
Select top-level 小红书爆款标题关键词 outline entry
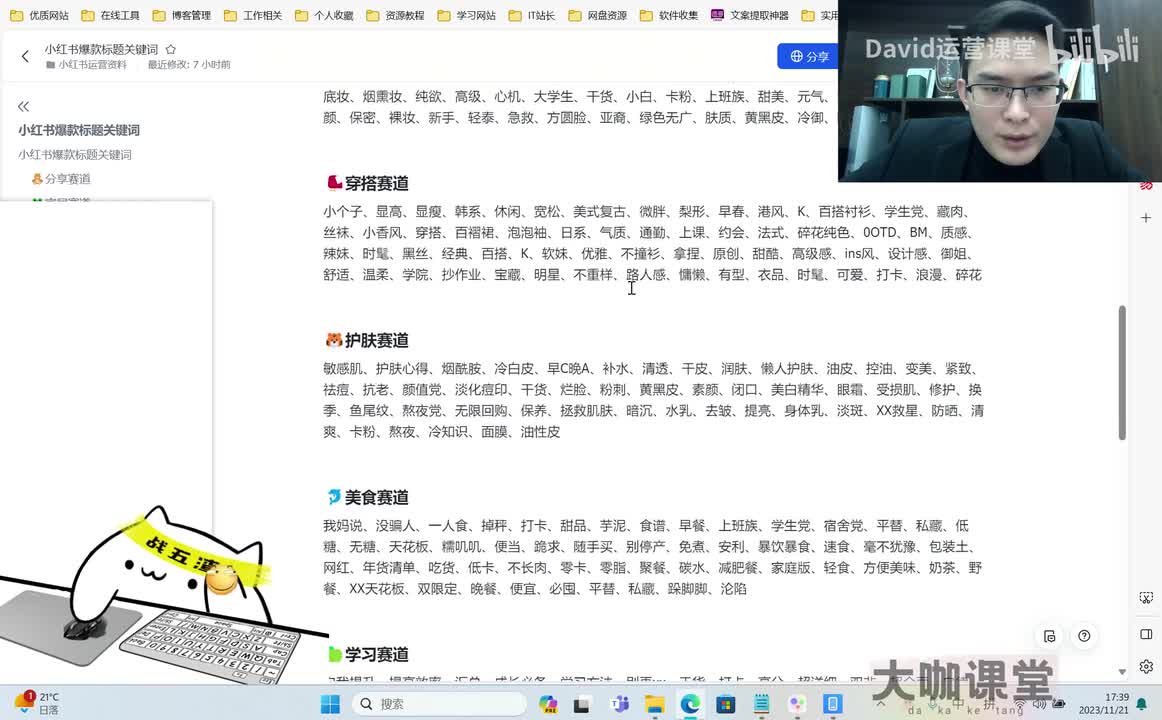[x=78, y=130]
